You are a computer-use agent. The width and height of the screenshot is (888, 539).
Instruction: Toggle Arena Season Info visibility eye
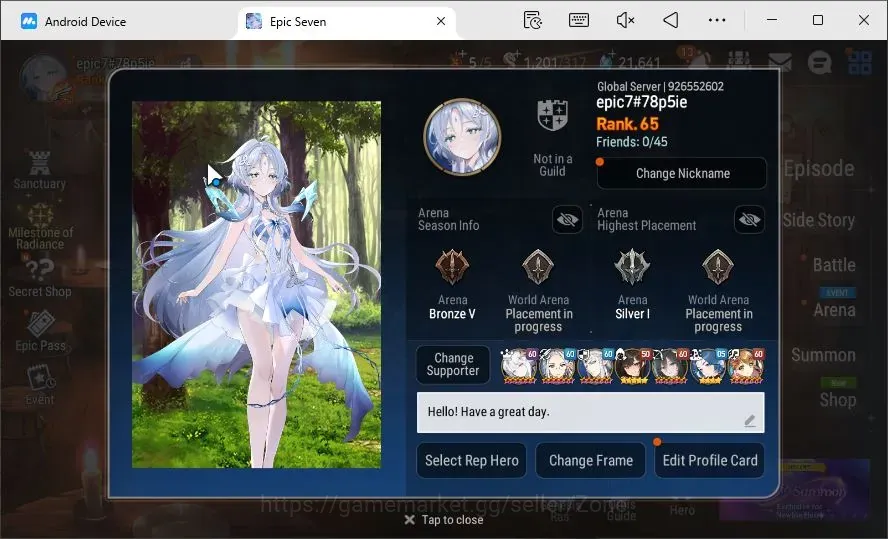[x=567, y=219]
